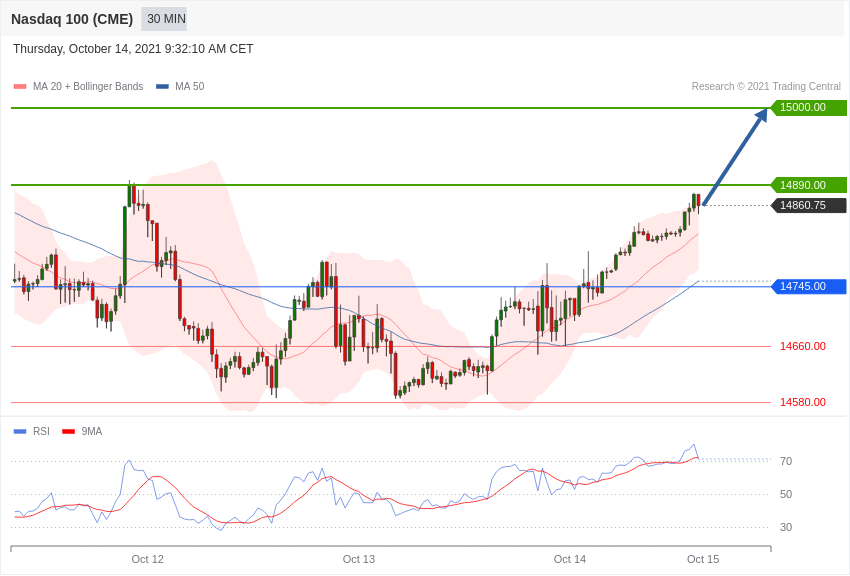850x576 pixels.
Task: Click the Nasdaq 100 (CME) title
Action: [x=72, y=19]
